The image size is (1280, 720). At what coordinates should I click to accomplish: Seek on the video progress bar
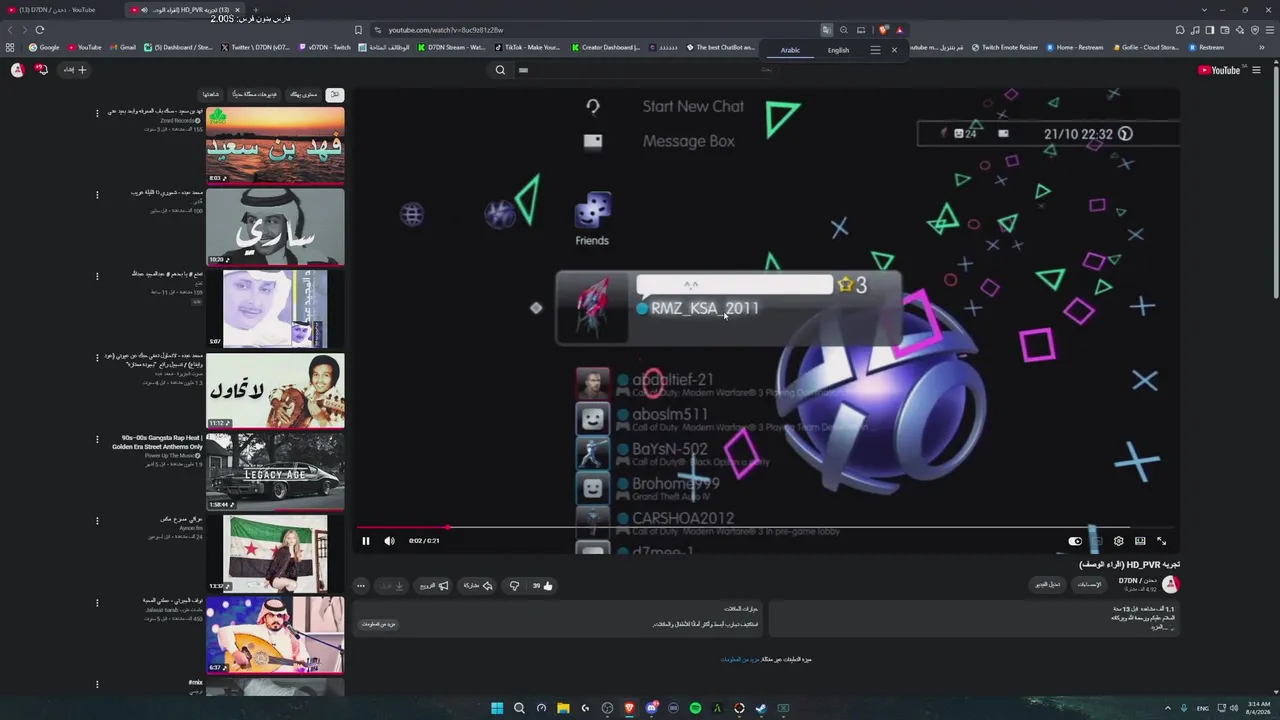pos(766,527)
